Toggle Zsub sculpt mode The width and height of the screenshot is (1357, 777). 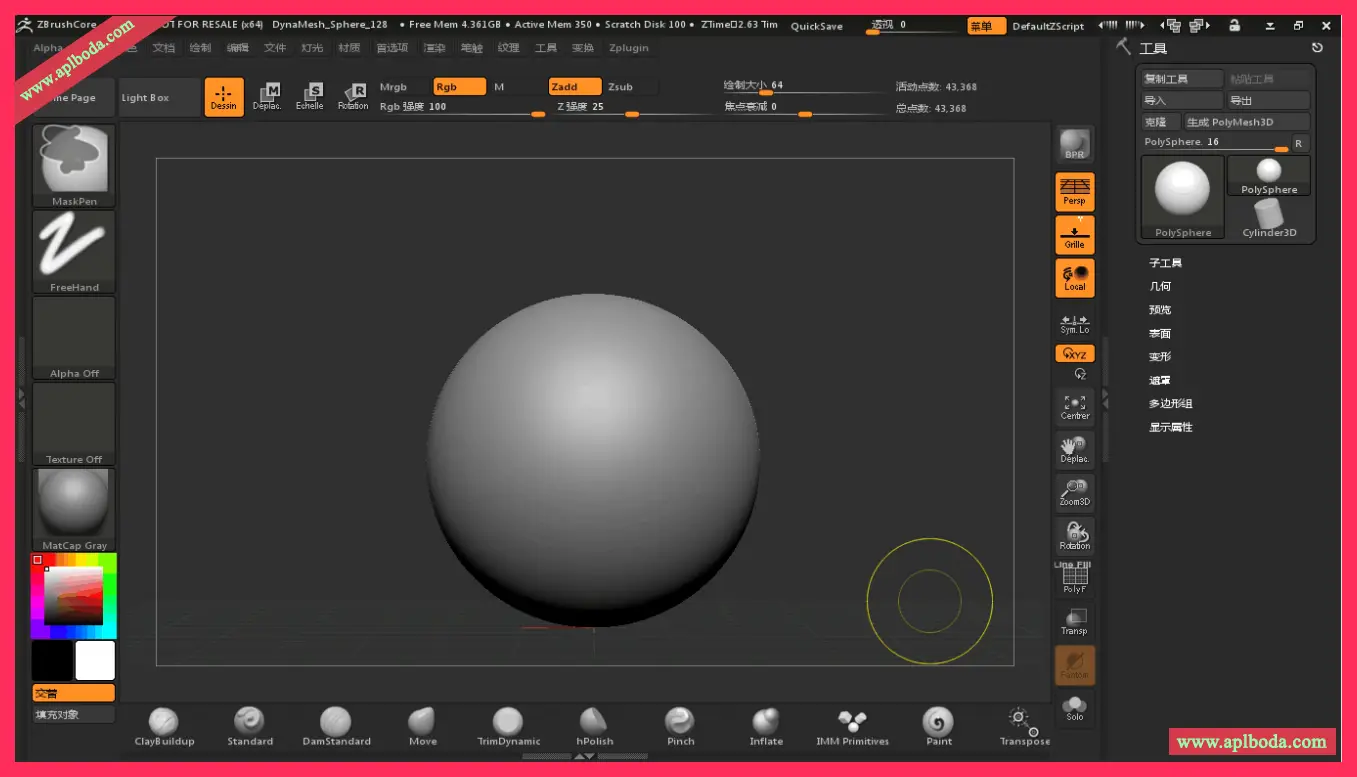tap(621, 87)
